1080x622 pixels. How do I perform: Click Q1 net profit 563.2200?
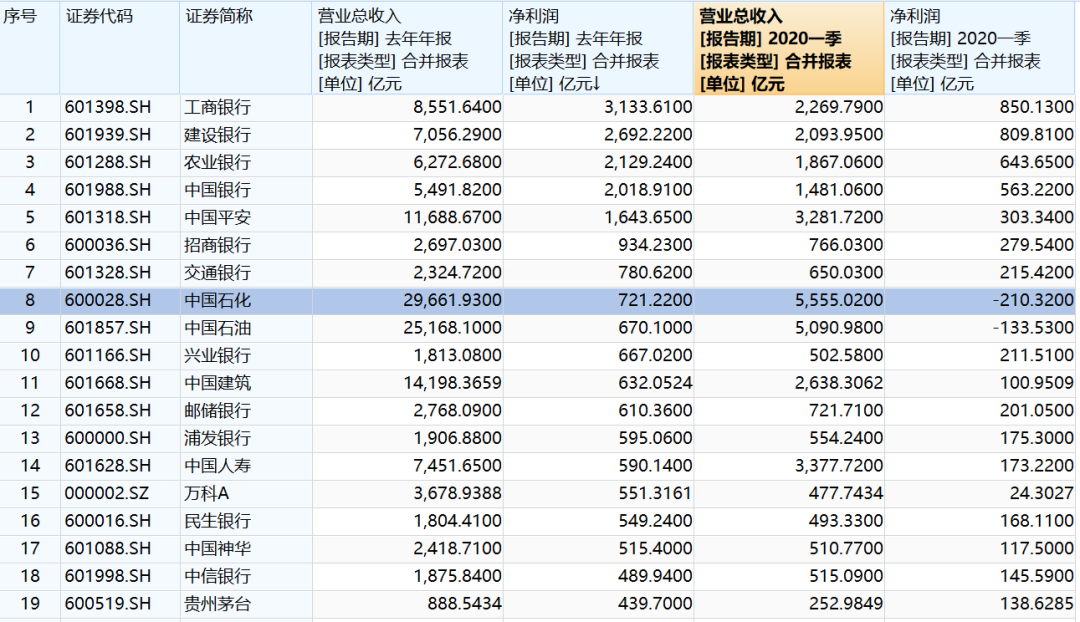click(x=1037, y=190)
